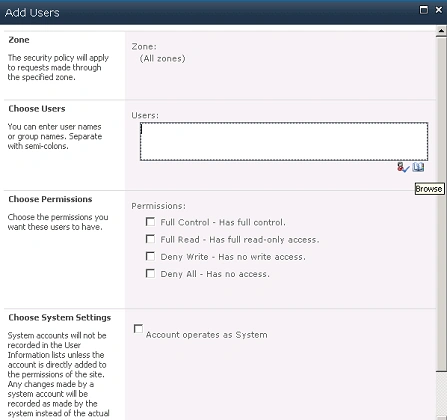Click the "Account operates as System" label text
The height and width of the screenshot is (420, 447).
(207, 335)
